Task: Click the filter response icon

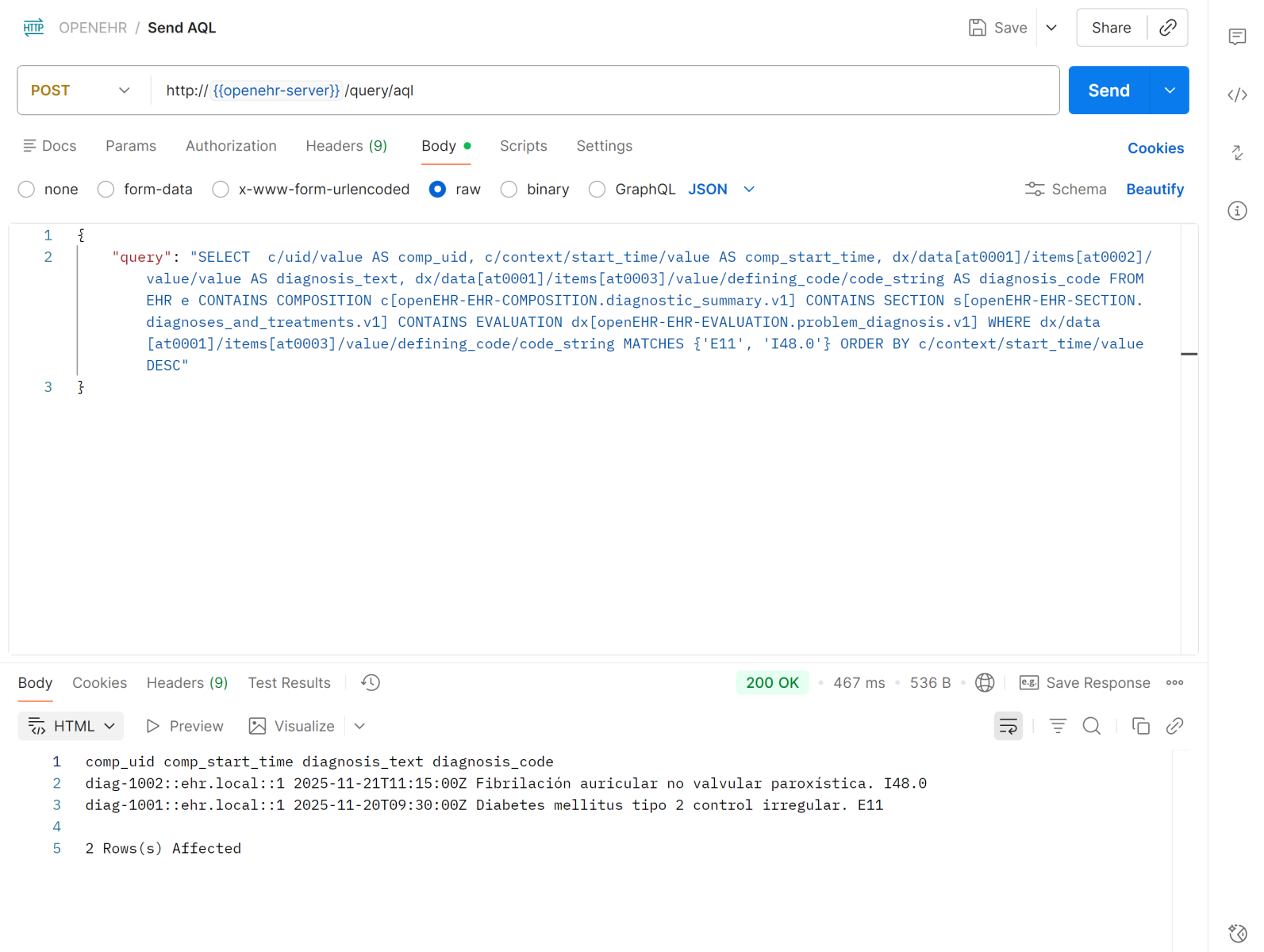Action: (x=1058, y=726)
